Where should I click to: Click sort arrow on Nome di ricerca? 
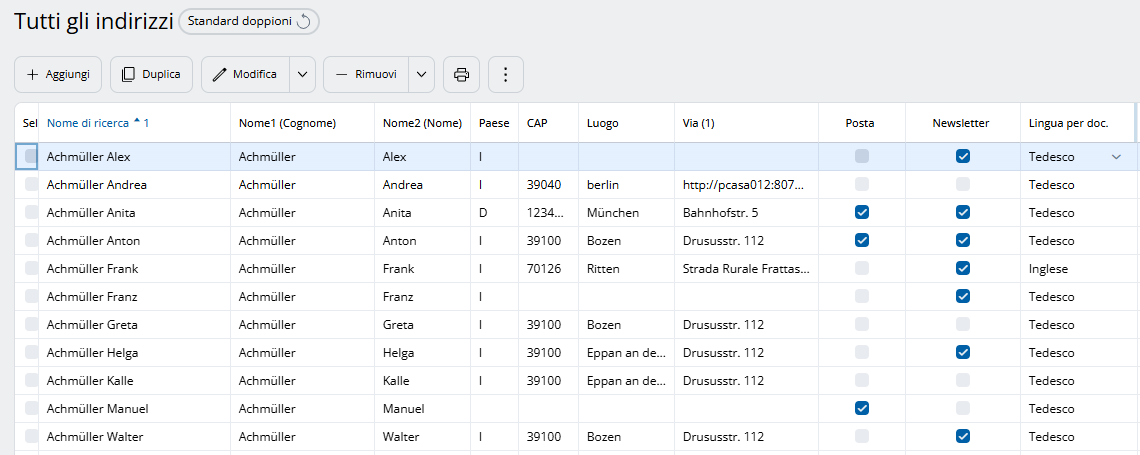[137, 122]
